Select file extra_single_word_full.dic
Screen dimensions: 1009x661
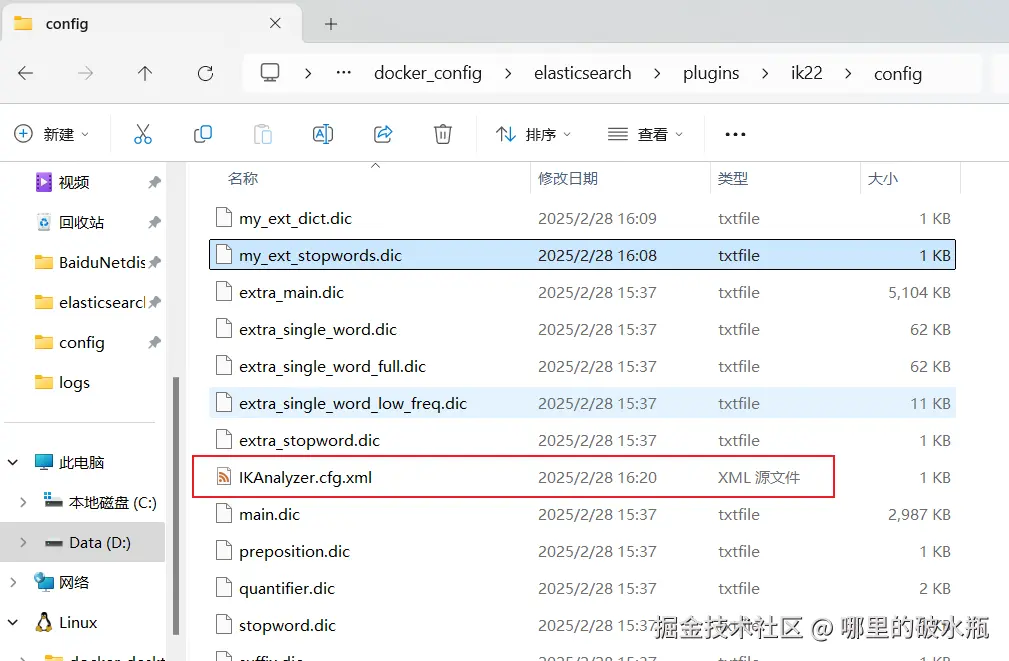coord(582,366)
